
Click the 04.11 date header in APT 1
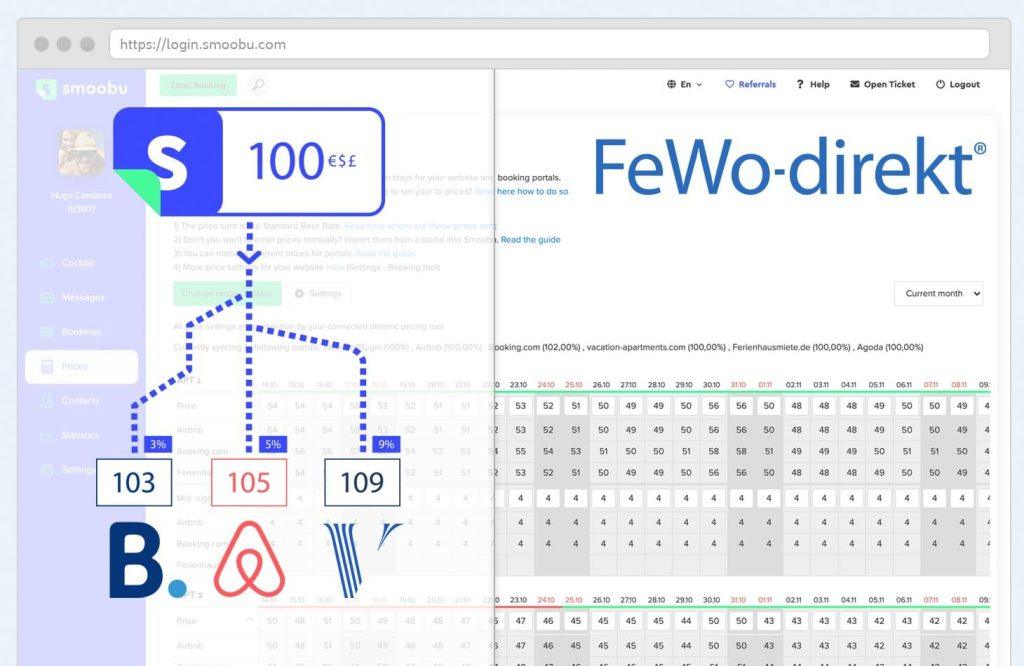(848, 385)
